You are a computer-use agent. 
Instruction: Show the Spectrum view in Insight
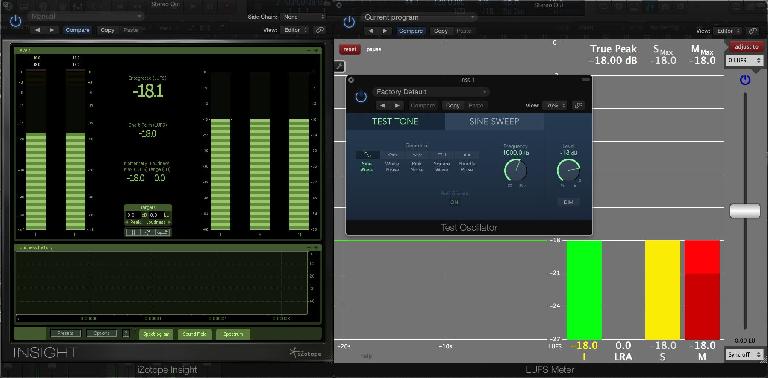click(x=233, y=334)
